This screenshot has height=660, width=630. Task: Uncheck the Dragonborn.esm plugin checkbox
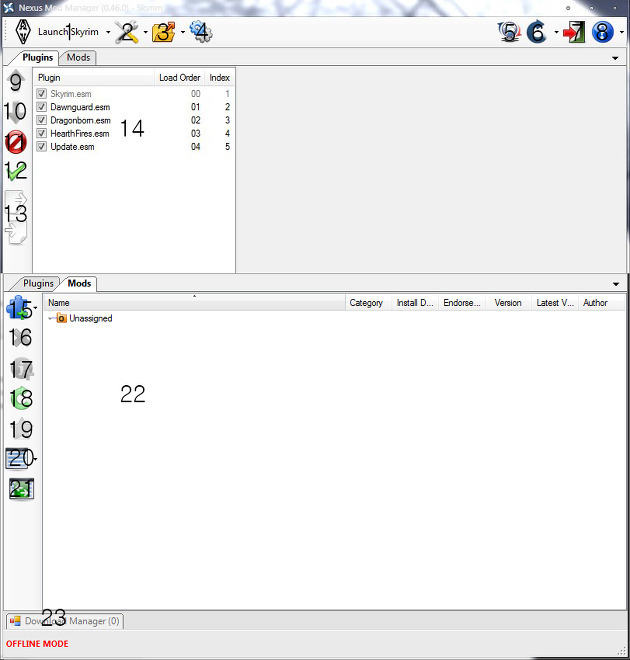coord(41,120)
